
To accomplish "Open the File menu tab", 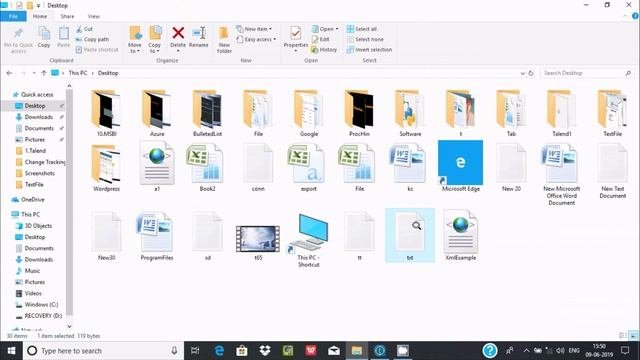I will click(13, 16).
